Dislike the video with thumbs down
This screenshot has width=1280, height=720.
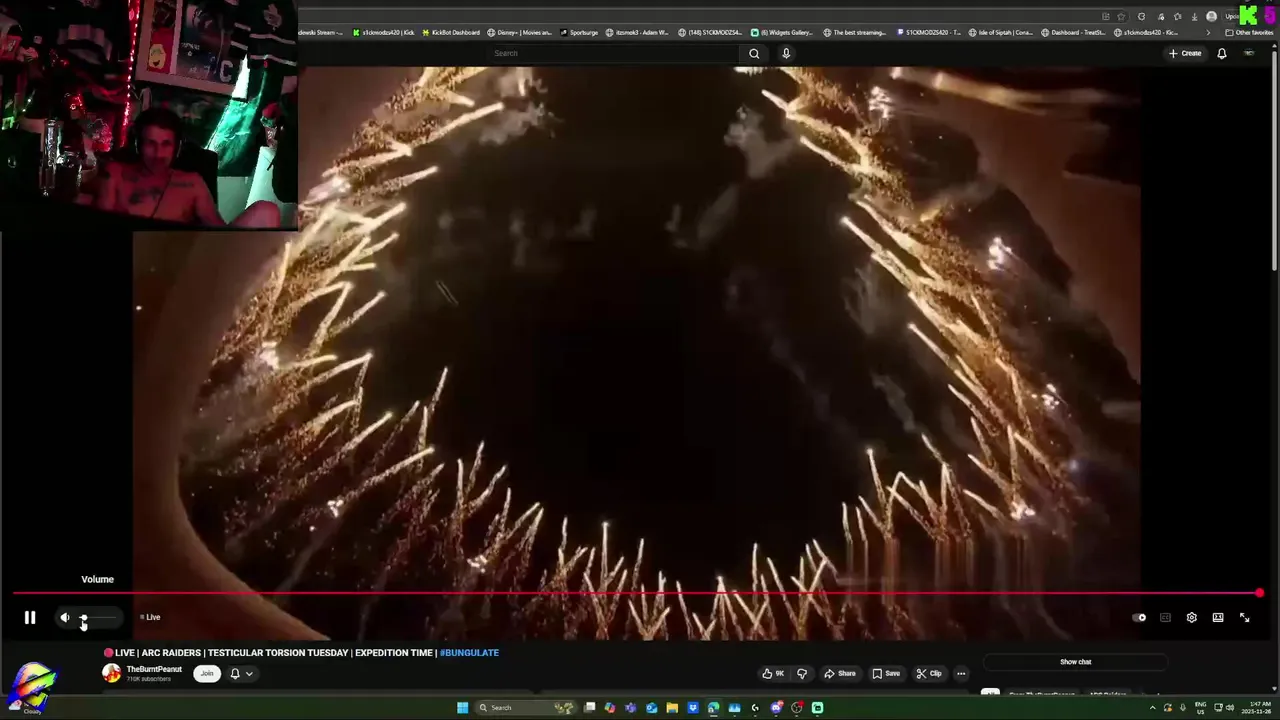pos(802,674)
